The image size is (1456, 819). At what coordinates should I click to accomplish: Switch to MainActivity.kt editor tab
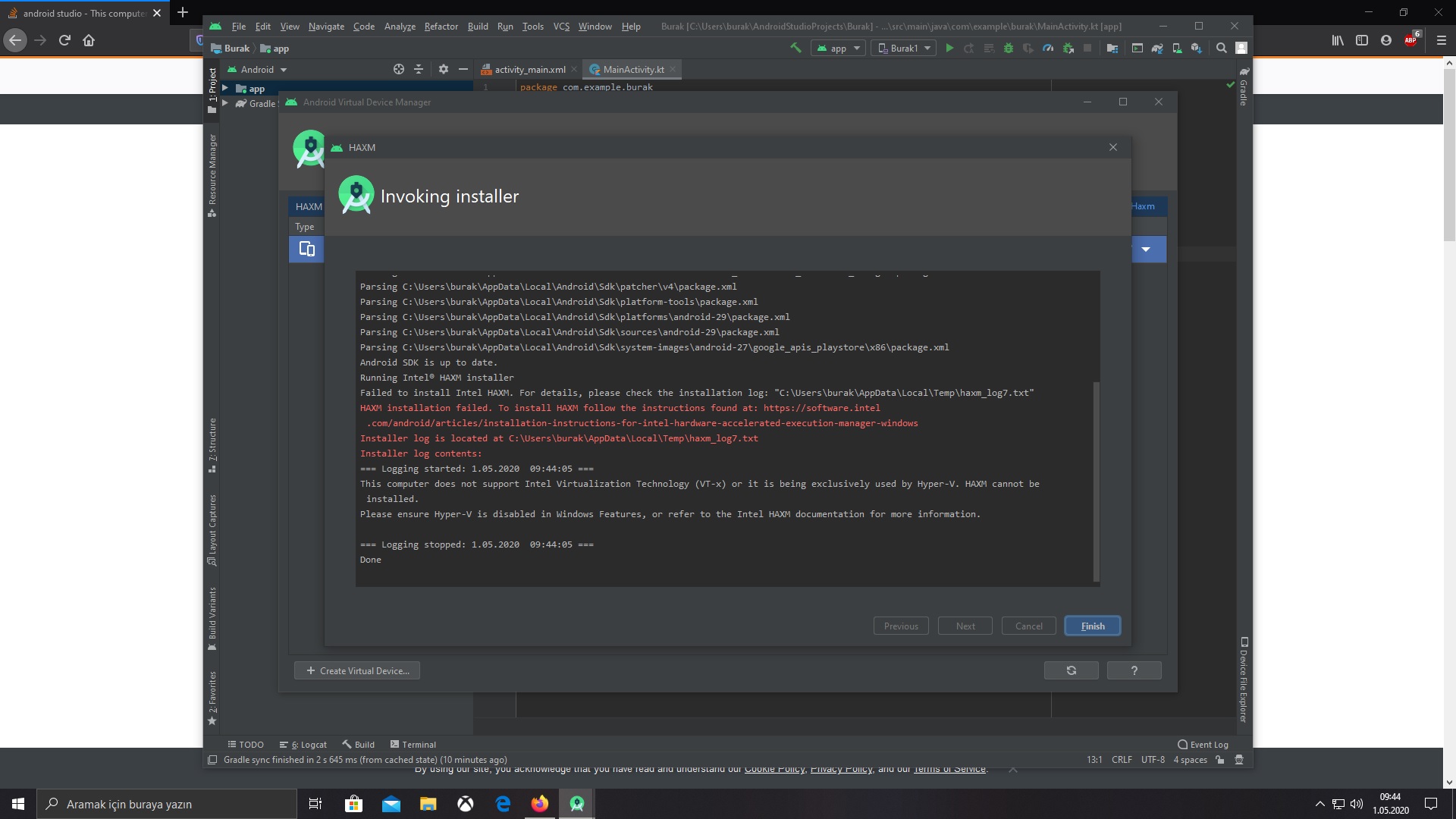tap(633, 69)
